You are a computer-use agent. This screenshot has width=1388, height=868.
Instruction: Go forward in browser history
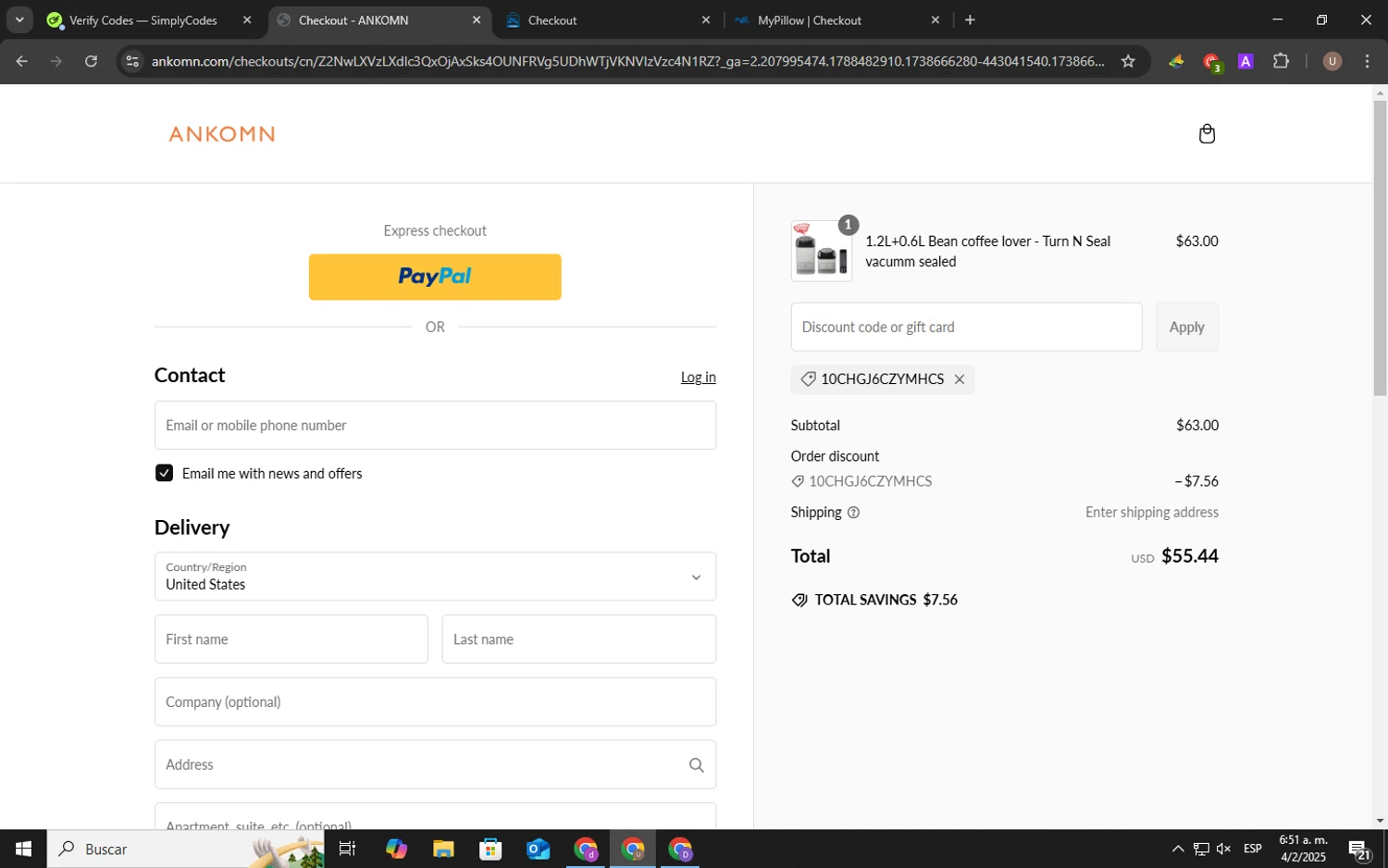click(x=56, y=61)
